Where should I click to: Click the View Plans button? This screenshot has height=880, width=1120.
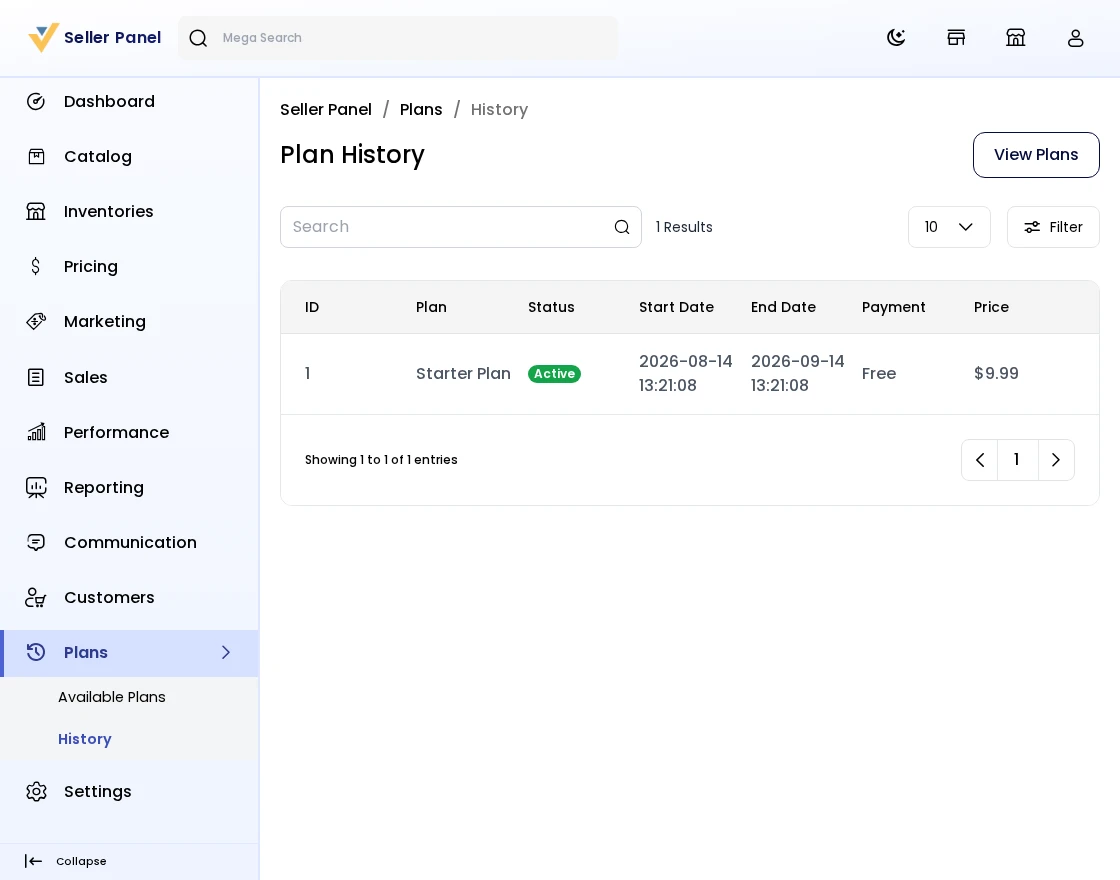click(x=1036, y=155)
